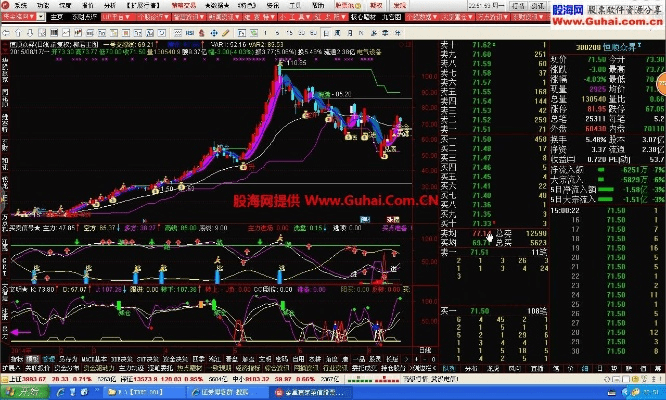Select the N-day period toolbar button
666x400 pixels.
[361, 33]
